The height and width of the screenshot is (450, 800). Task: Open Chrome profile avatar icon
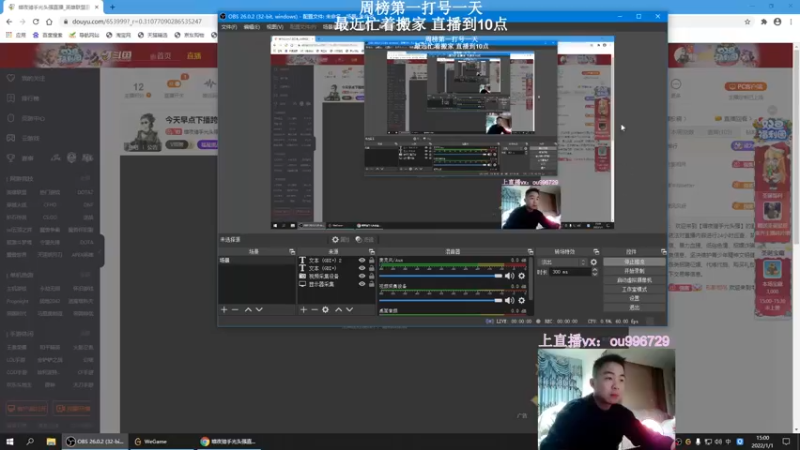[778, 21]
